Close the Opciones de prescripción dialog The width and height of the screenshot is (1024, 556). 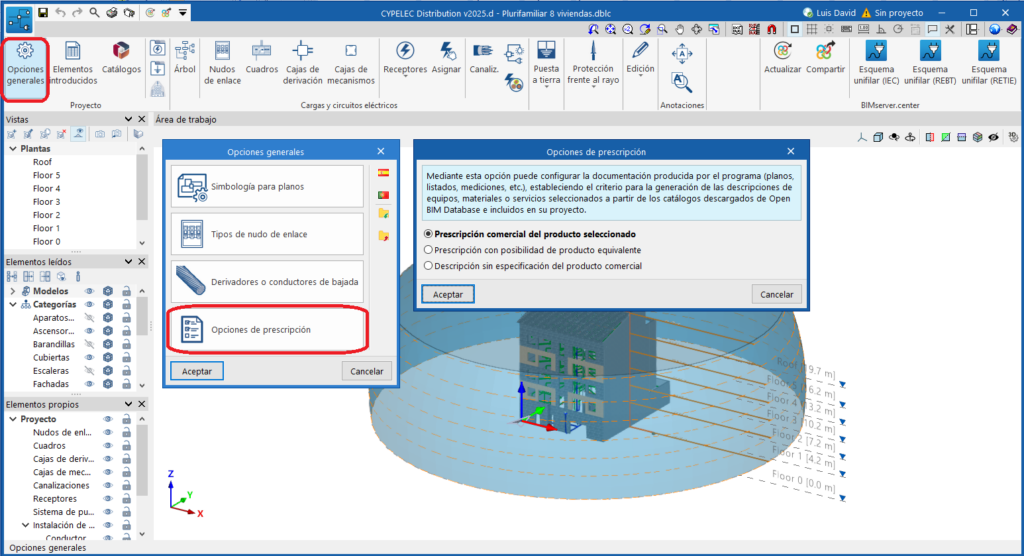point(791,151)
